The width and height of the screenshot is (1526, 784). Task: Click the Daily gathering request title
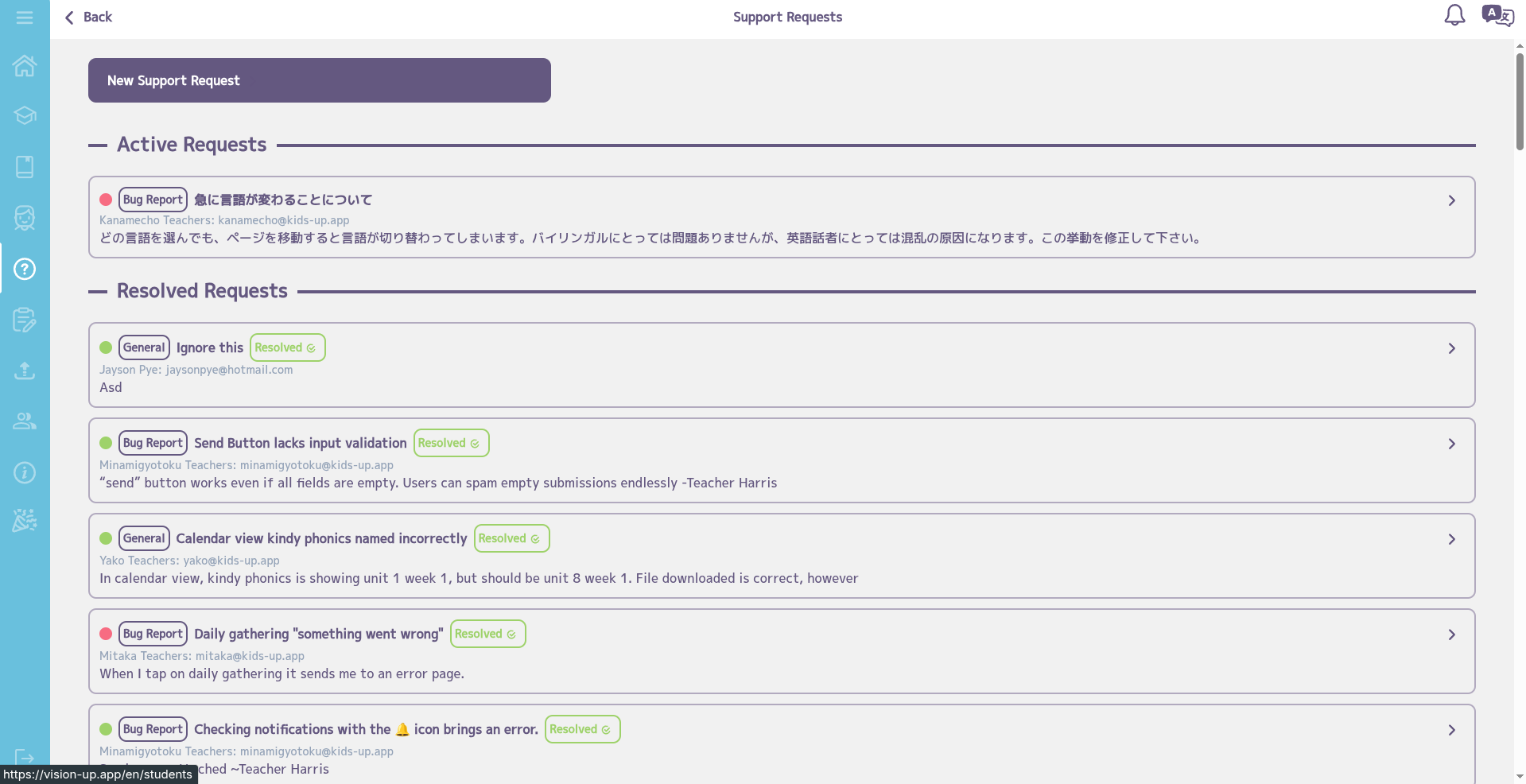point(318,635)
